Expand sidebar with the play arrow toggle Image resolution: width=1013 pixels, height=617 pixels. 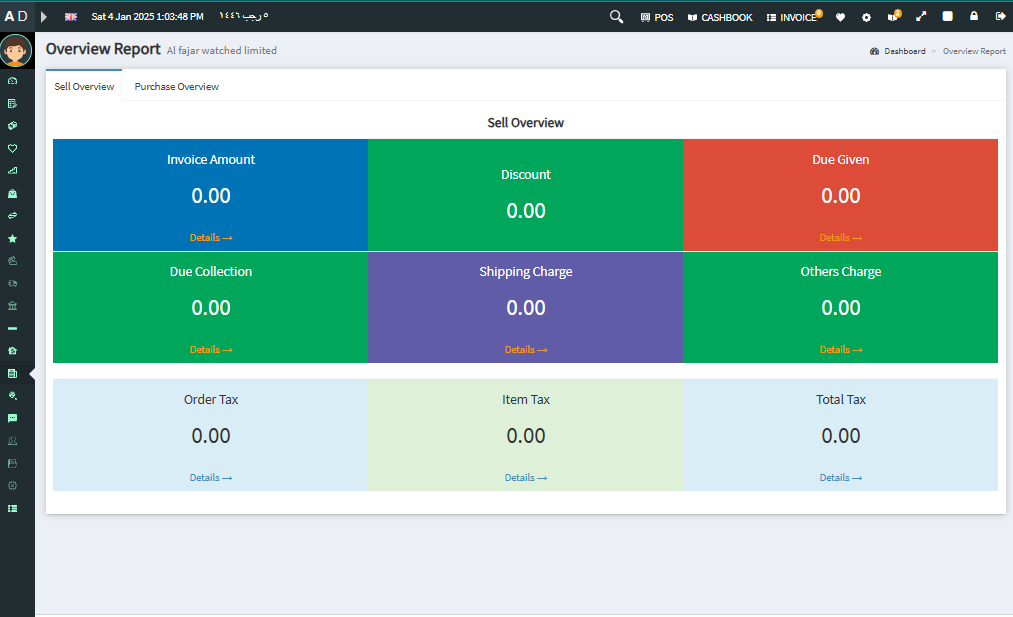coord(44,17)
